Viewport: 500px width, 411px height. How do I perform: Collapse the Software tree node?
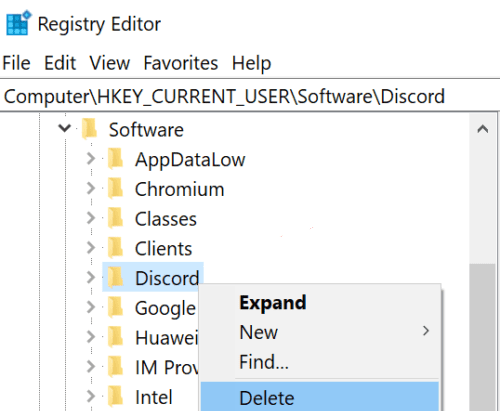point(64,128)
